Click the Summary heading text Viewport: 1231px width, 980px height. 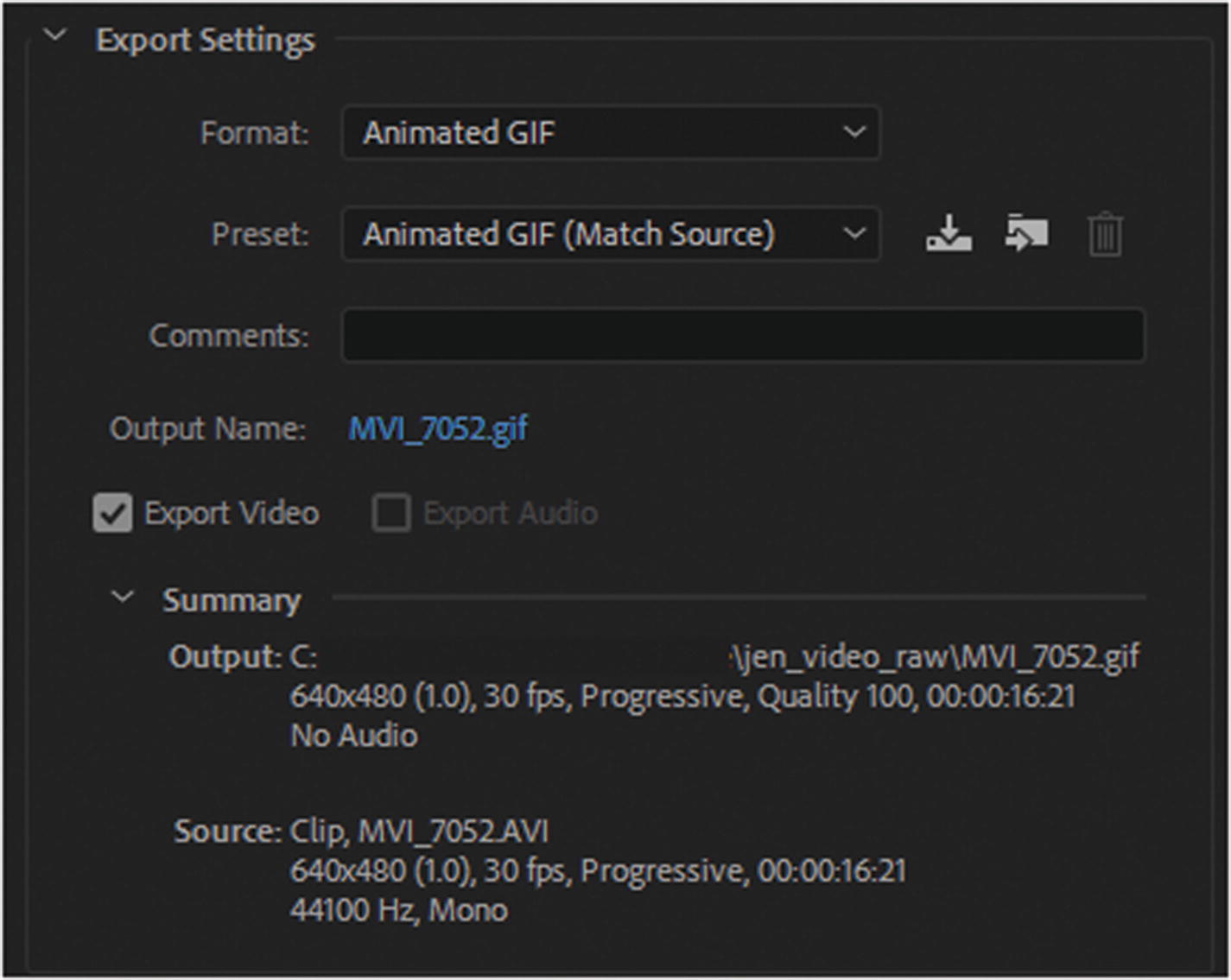(232, 600)
